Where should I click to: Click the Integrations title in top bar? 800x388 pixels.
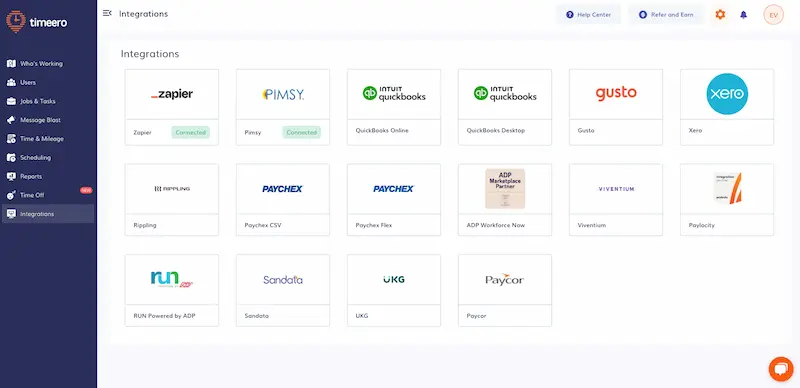143,14
